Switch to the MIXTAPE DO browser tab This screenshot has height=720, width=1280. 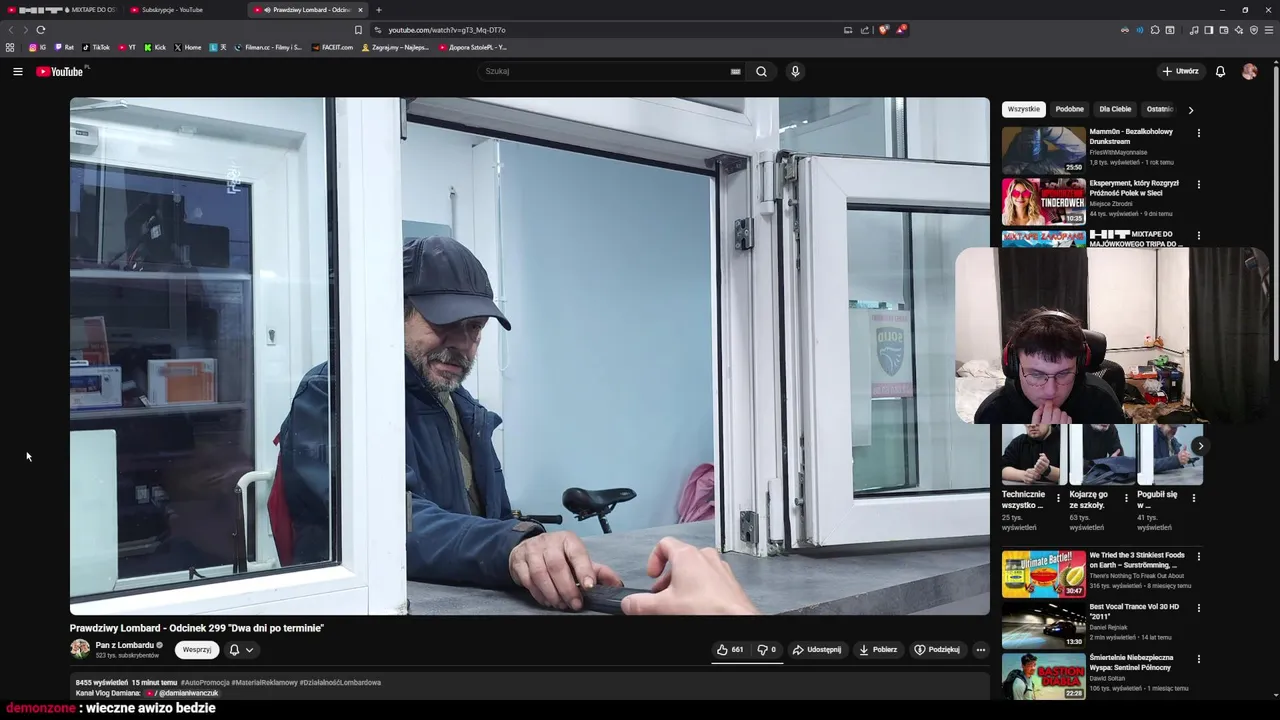[63, 10]
